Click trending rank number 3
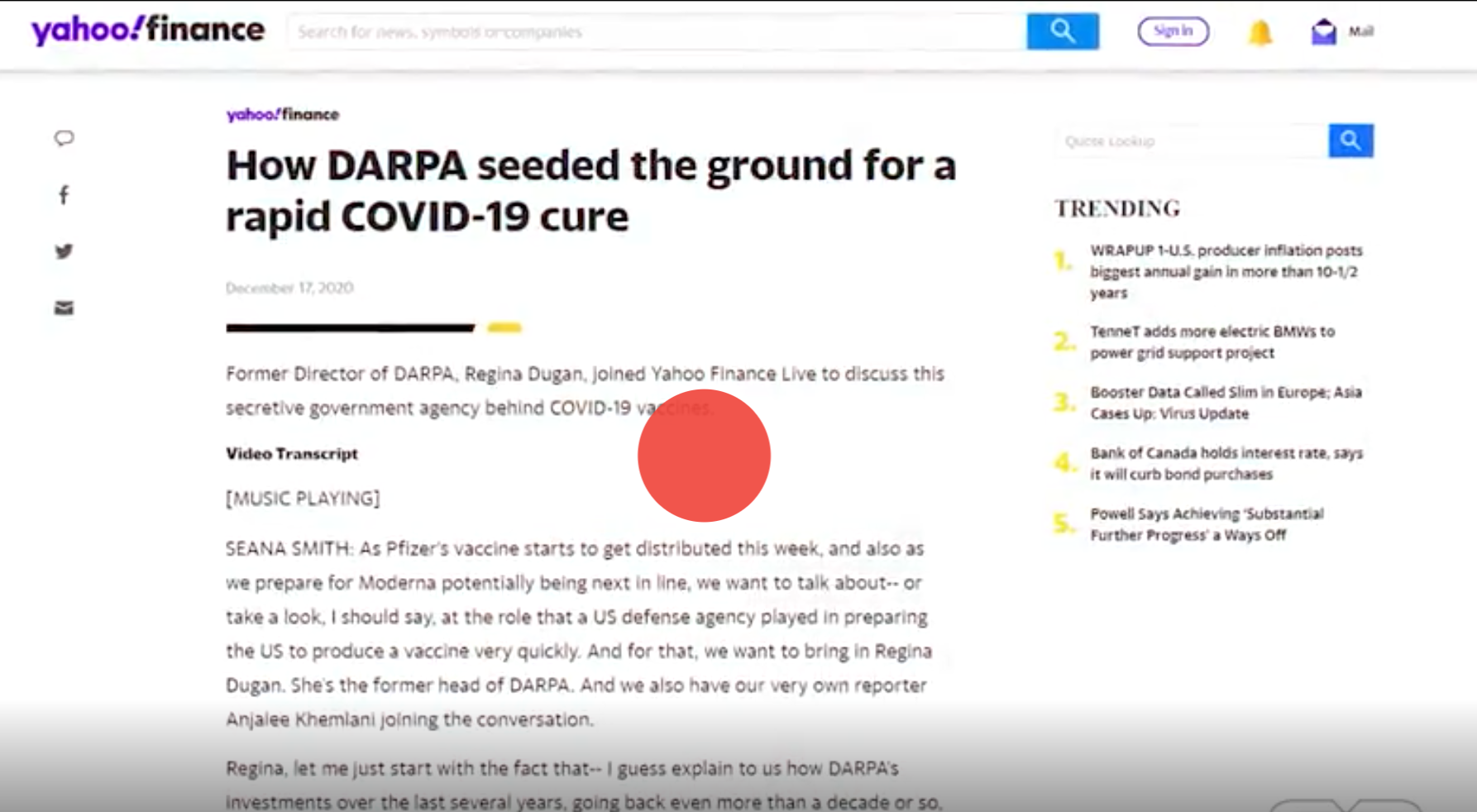 [x=1064, y=403]
